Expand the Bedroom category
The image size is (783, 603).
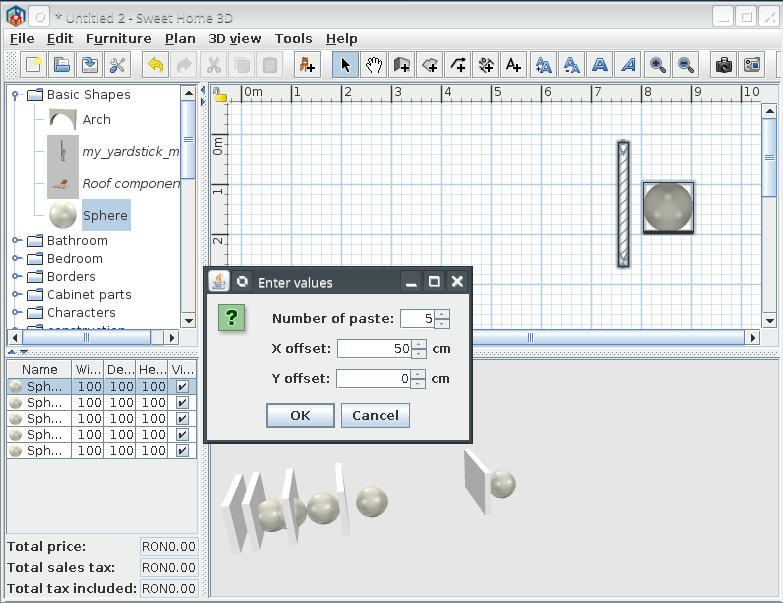tap(16, 259)
